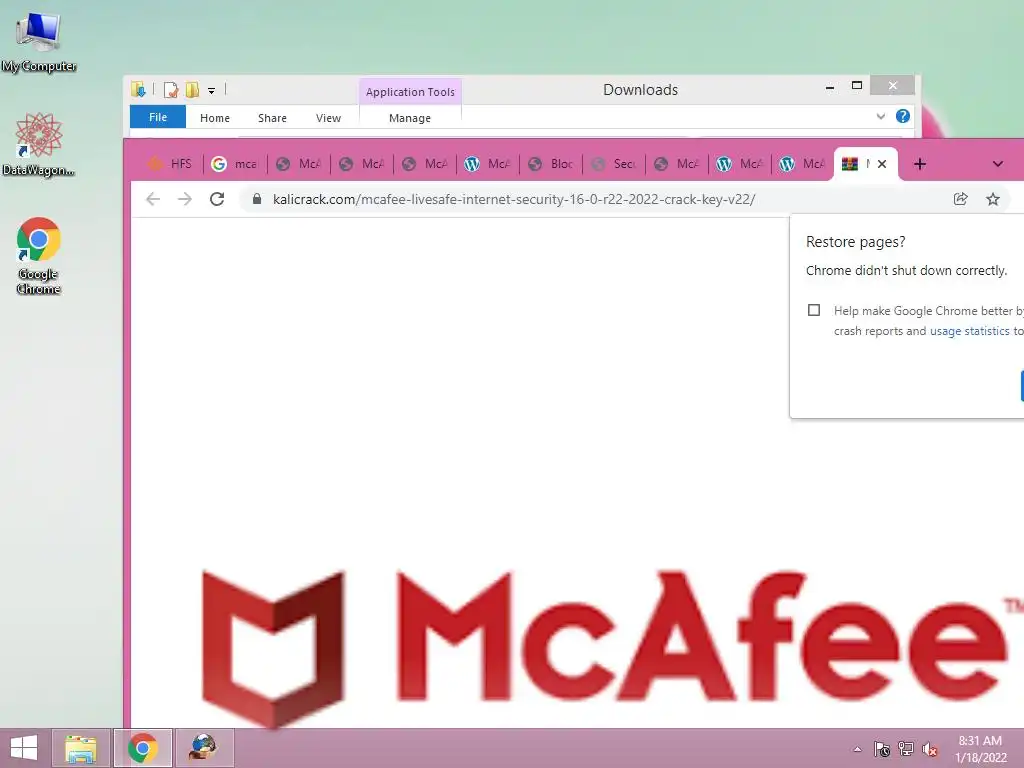Open network status tray icon
This screenshot has width=1024, height=768.
click(906, 749)
